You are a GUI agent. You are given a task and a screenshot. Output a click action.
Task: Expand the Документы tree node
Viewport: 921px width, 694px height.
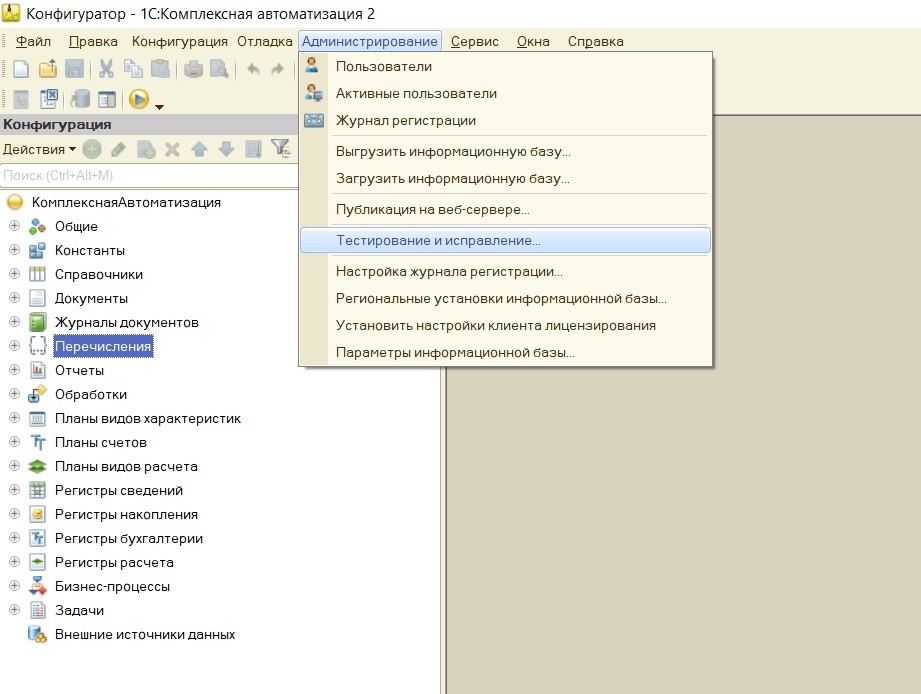[15, 298]
